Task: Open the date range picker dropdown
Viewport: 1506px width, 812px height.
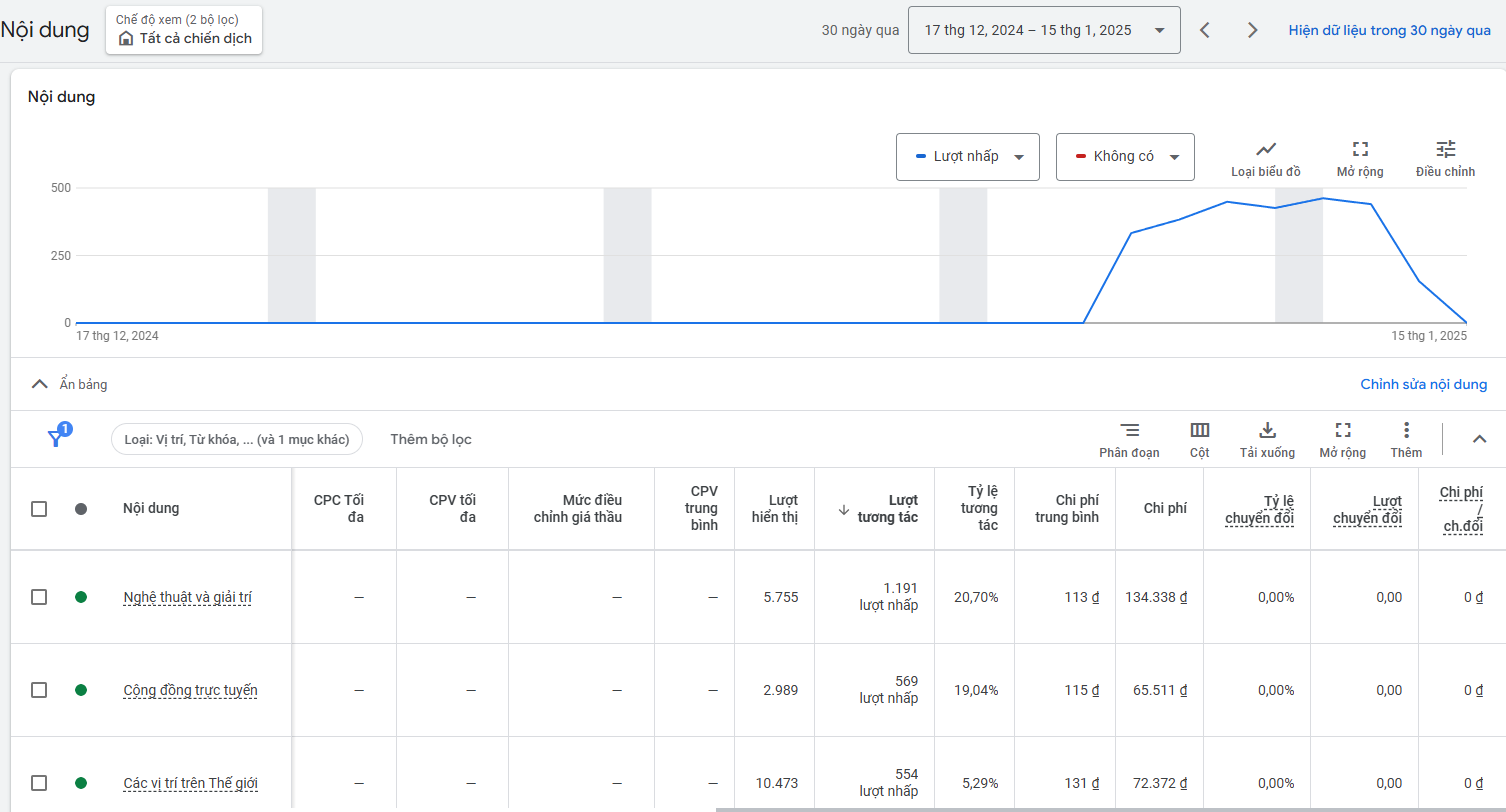Action: coord(1043,30)
